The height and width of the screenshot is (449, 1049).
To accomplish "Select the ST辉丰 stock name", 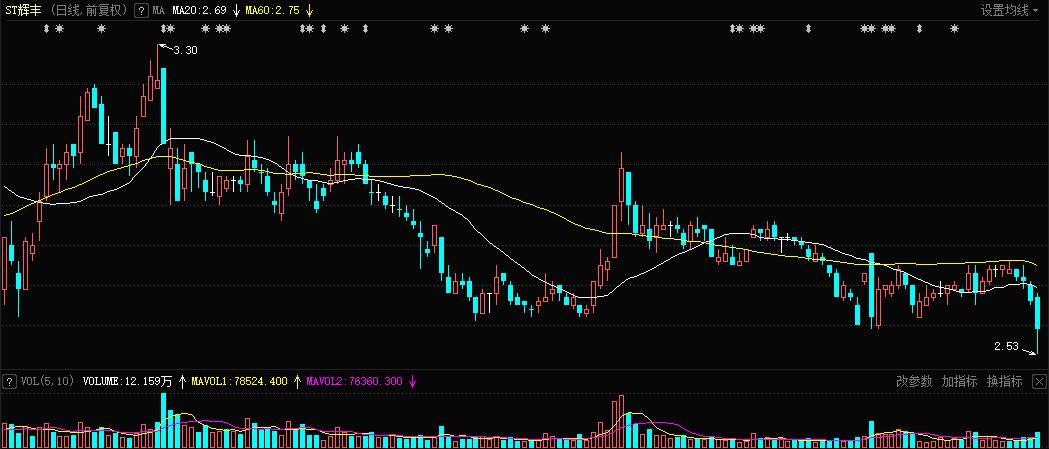I will point(23,10).
